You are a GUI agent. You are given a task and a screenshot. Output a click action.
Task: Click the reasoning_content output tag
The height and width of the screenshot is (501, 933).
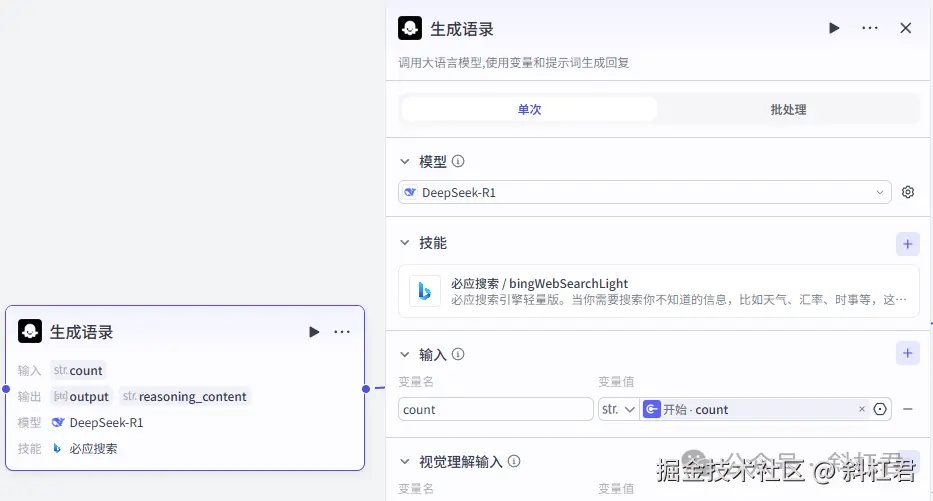click(185, 397)
